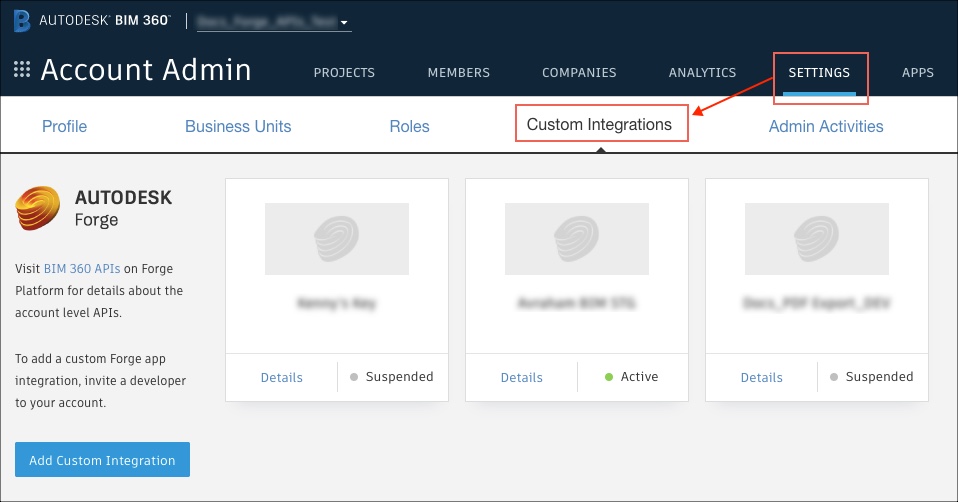Image resolution: width=958 pixels, height=502 pixels.
Task: Select the middle integration card thumbnail
Action: pos(577,239)
